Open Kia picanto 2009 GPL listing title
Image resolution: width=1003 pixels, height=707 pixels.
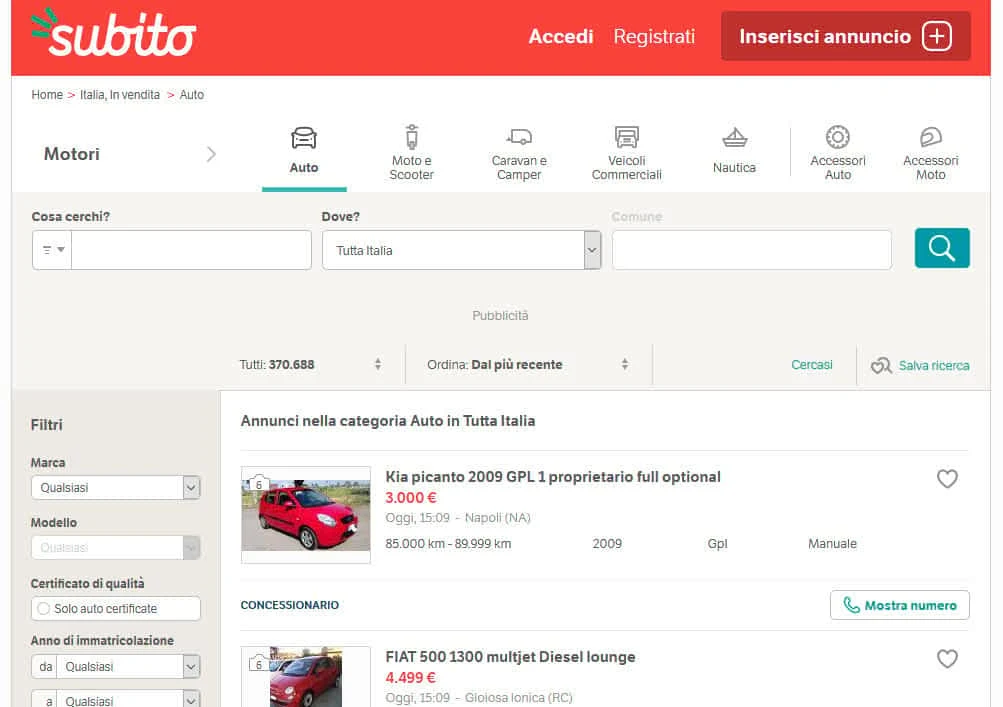pos(553,477)
